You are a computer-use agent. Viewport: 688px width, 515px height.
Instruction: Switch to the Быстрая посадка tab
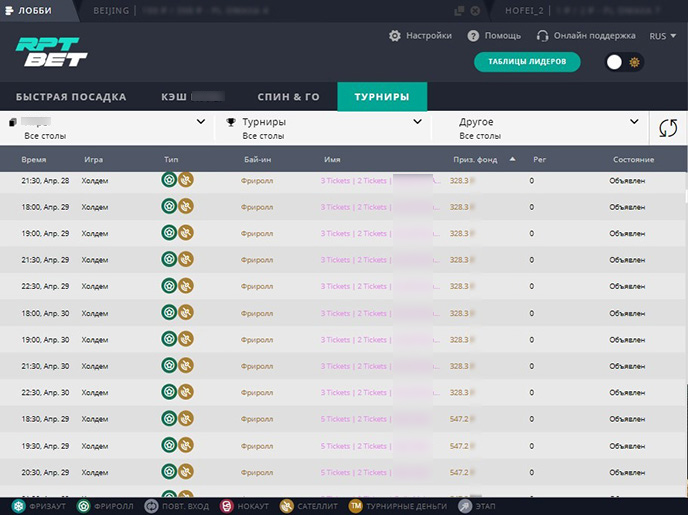pos(71,97)
